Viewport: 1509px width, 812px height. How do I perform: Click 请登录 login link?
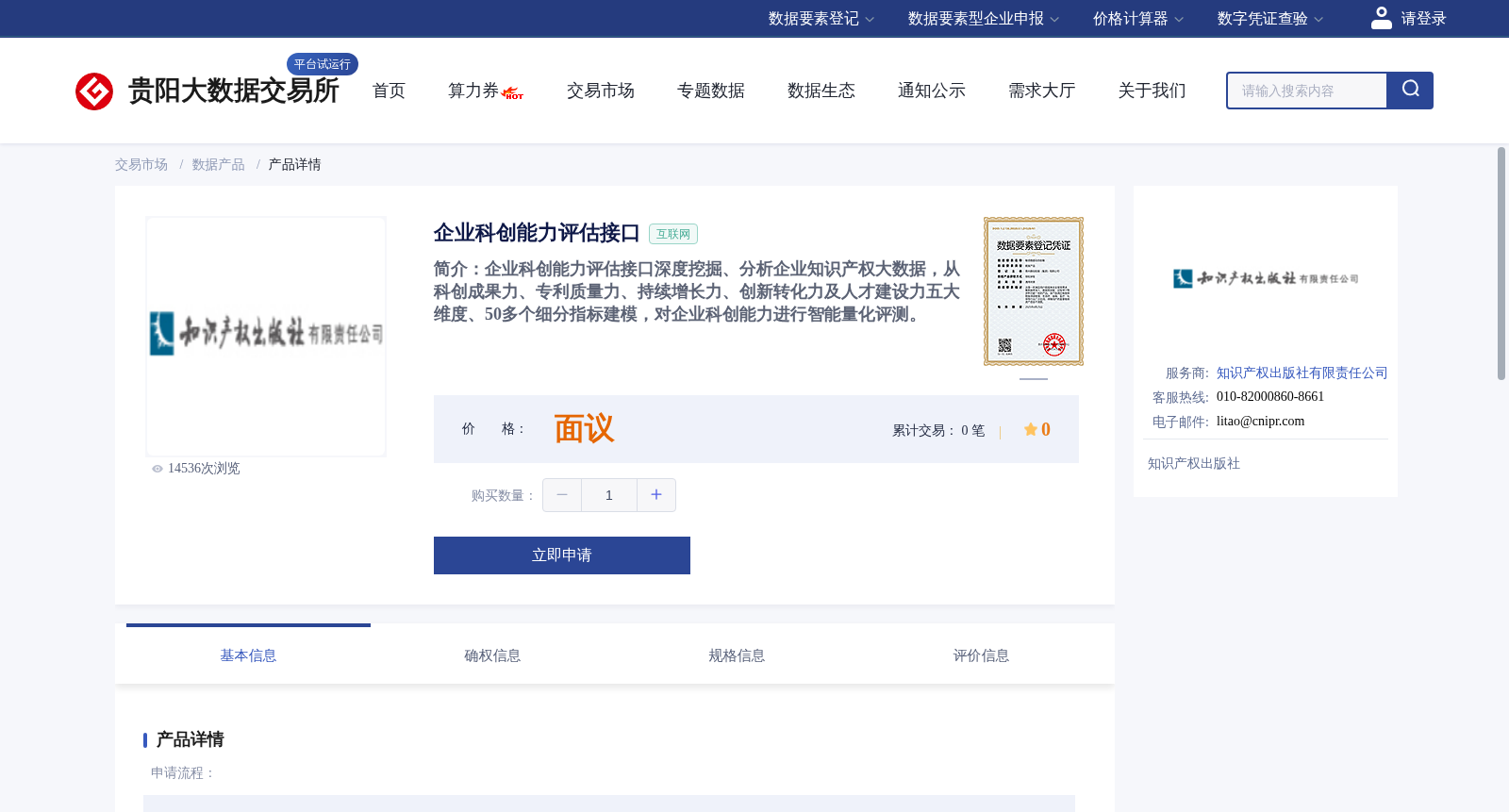coord(1423,19)
